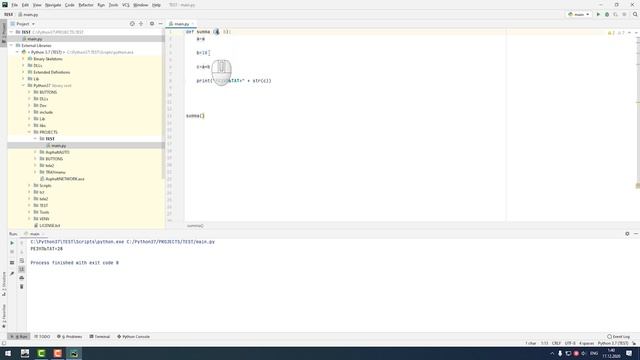The height and width of the screenshot is (360, 640).
Task: Open the Code menu
Action: click(x=70, y=5)
